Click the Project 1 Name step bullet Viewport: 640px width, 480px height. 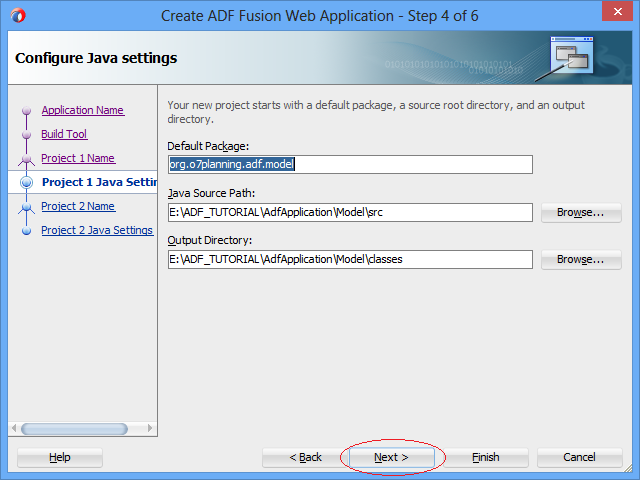[x=27, y=159]
